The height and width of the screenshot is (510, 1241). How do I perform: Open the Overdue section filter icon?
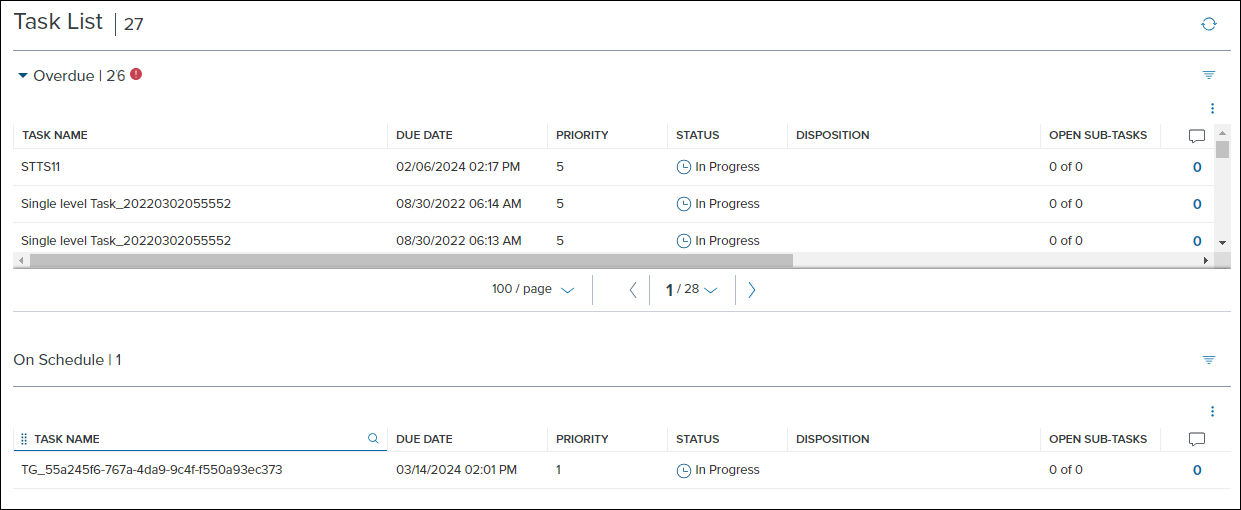tap(1209, 75)
